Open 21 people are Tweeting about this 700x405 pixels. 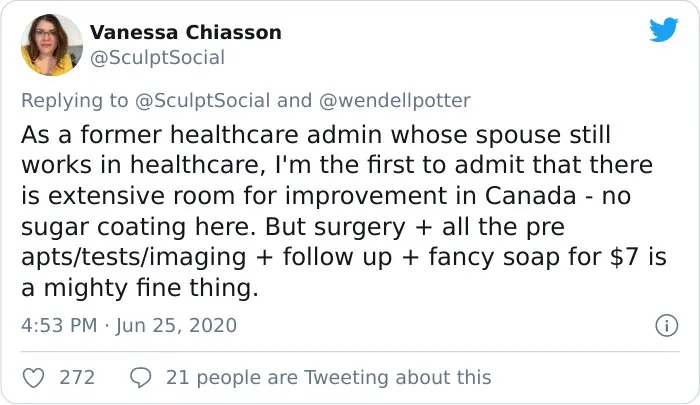pyautogui.click(x=329, y=378)
